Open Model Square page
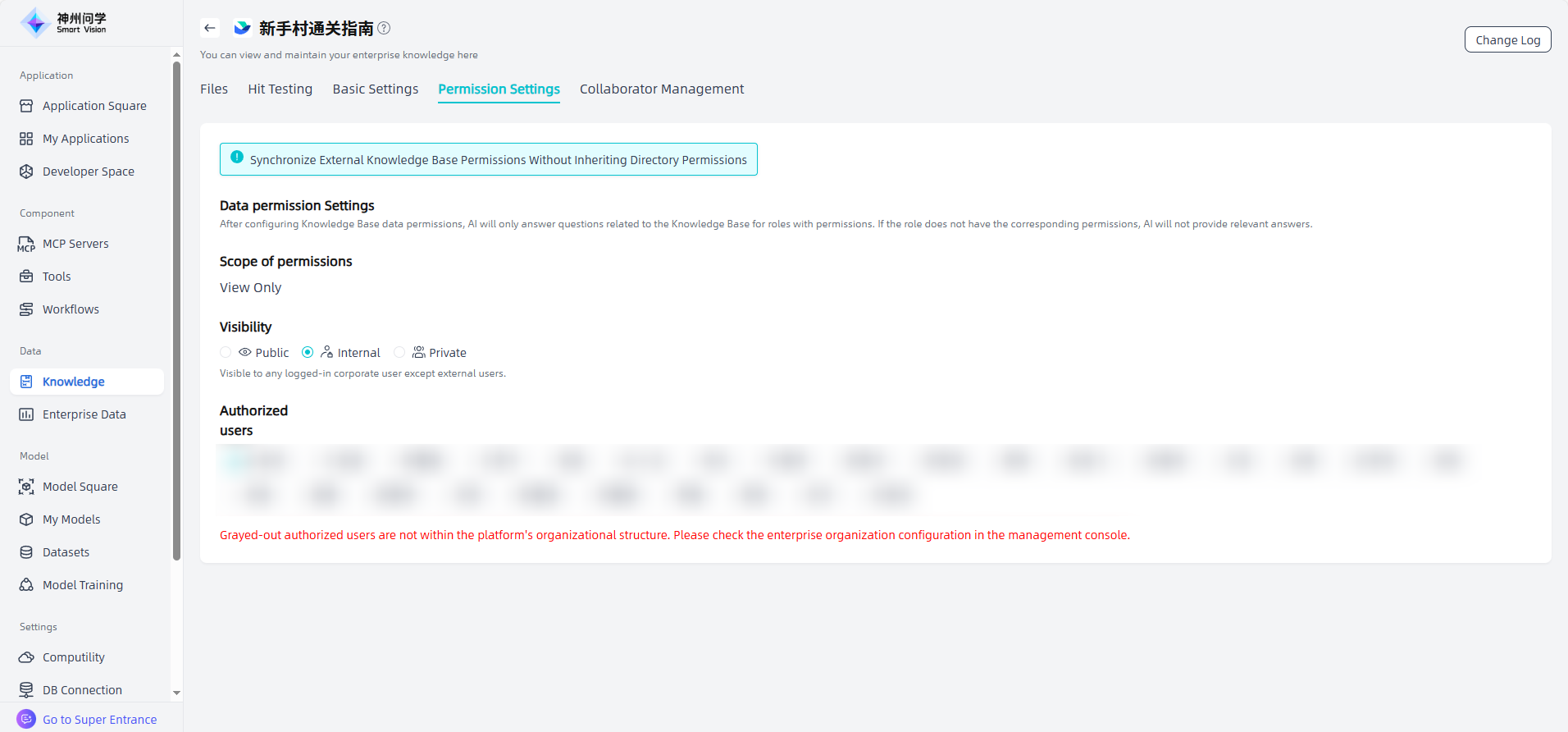 pyautogui.click(x=80, y=487)
